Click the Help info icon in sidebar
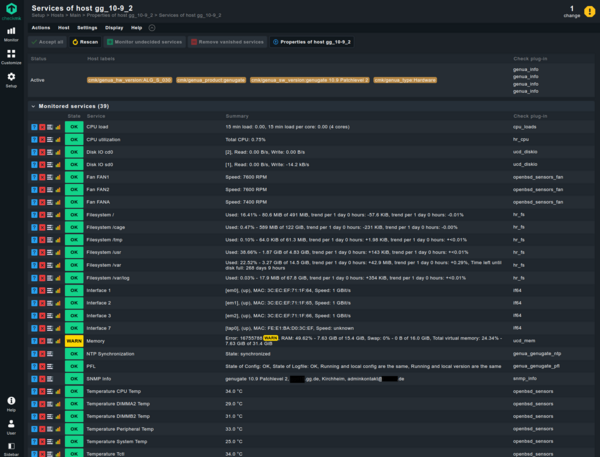 pyautogui.click(x=11, y=402)
